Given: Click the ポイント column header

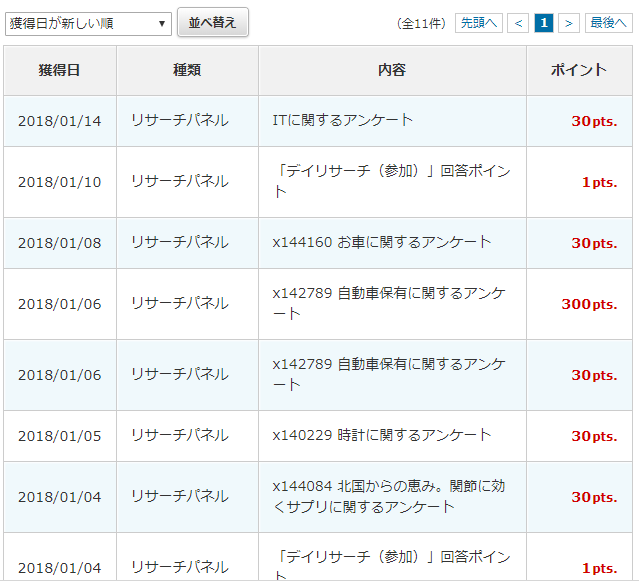Looking at the screenshot, I should tap(579, 70).
